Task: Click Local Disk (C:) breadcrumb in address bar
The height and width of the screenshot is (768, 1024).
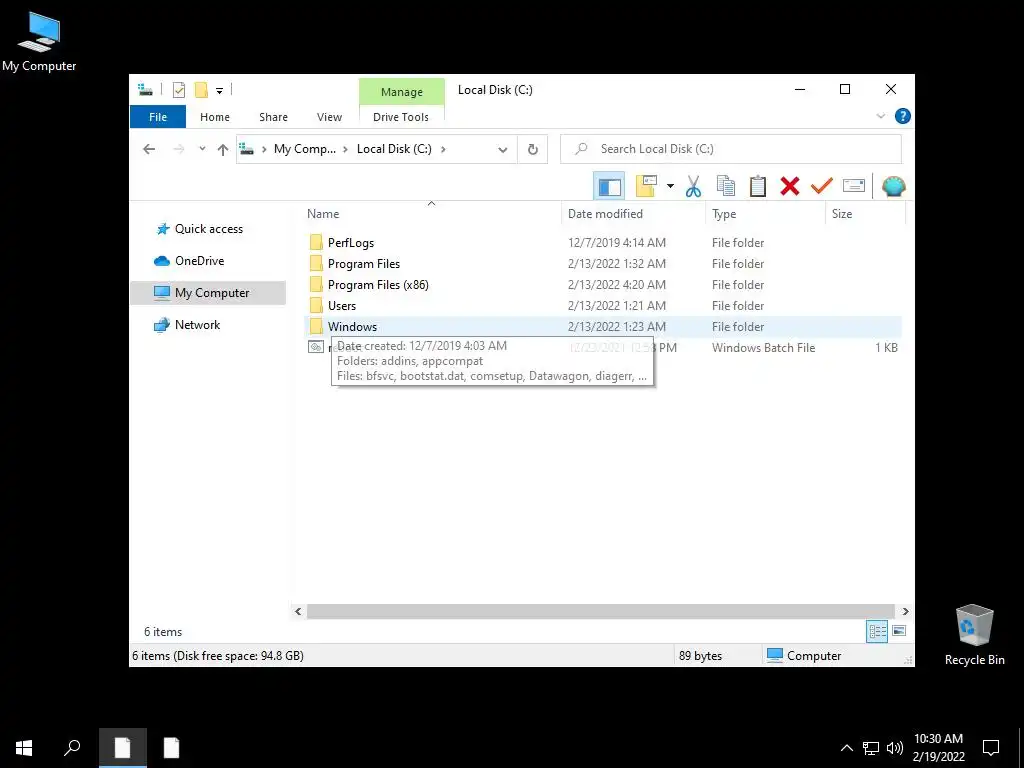Action: tap(394, 149)
